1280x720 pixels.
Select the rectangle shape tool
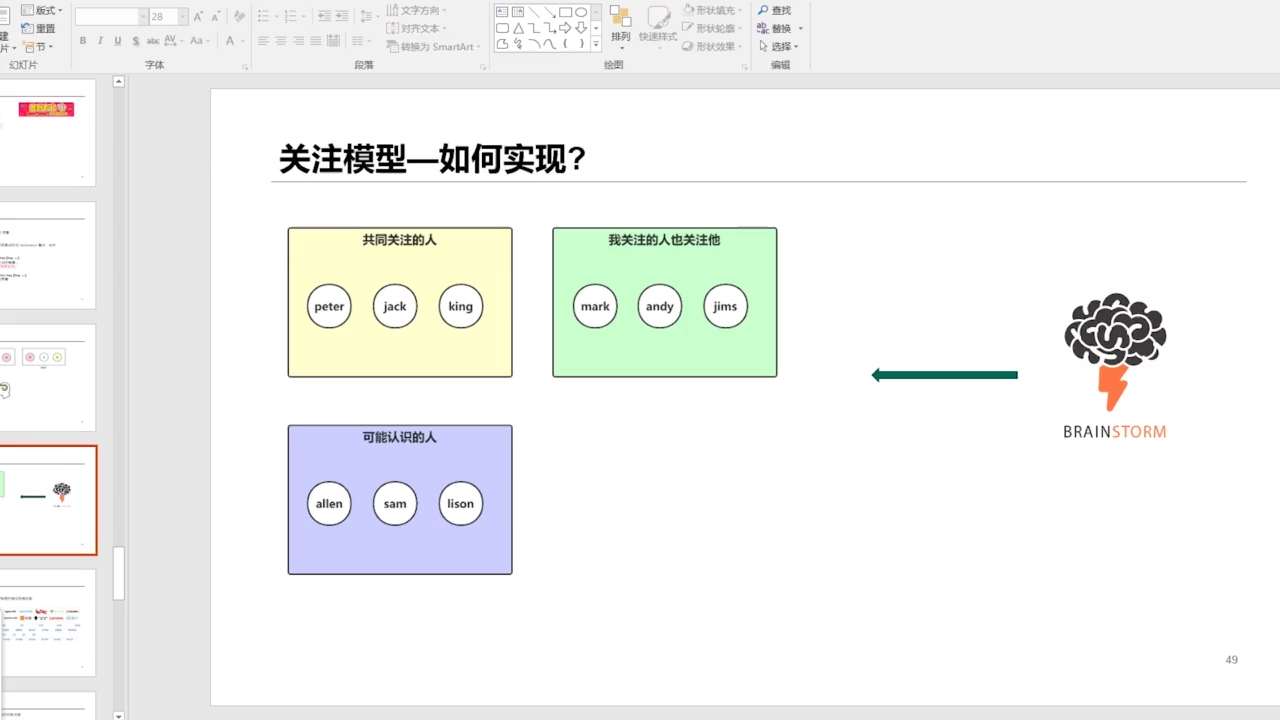(x=566, y=11)
